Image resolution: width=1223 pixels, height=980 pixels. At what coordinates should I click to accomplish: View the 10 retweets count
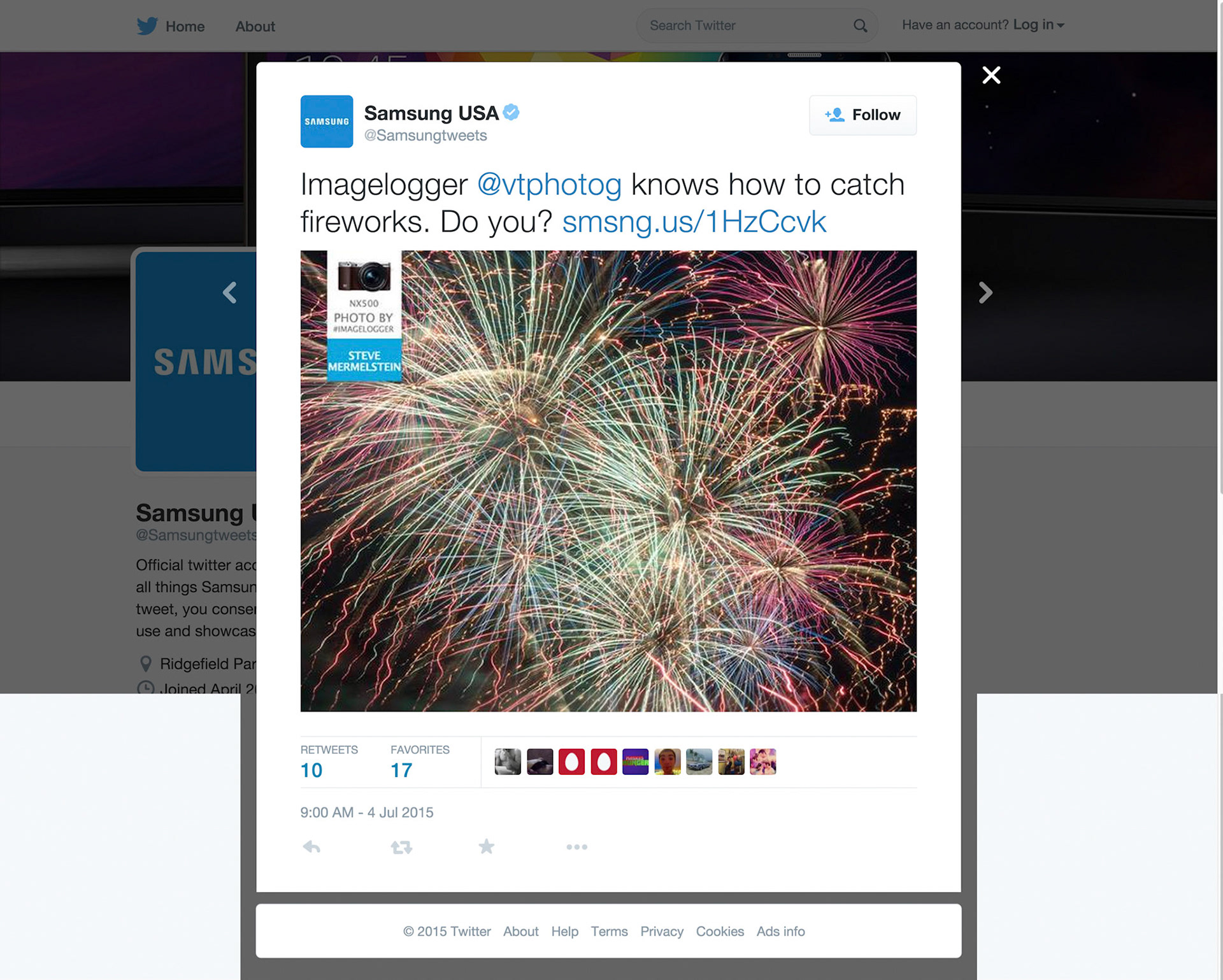coord(311,771)
